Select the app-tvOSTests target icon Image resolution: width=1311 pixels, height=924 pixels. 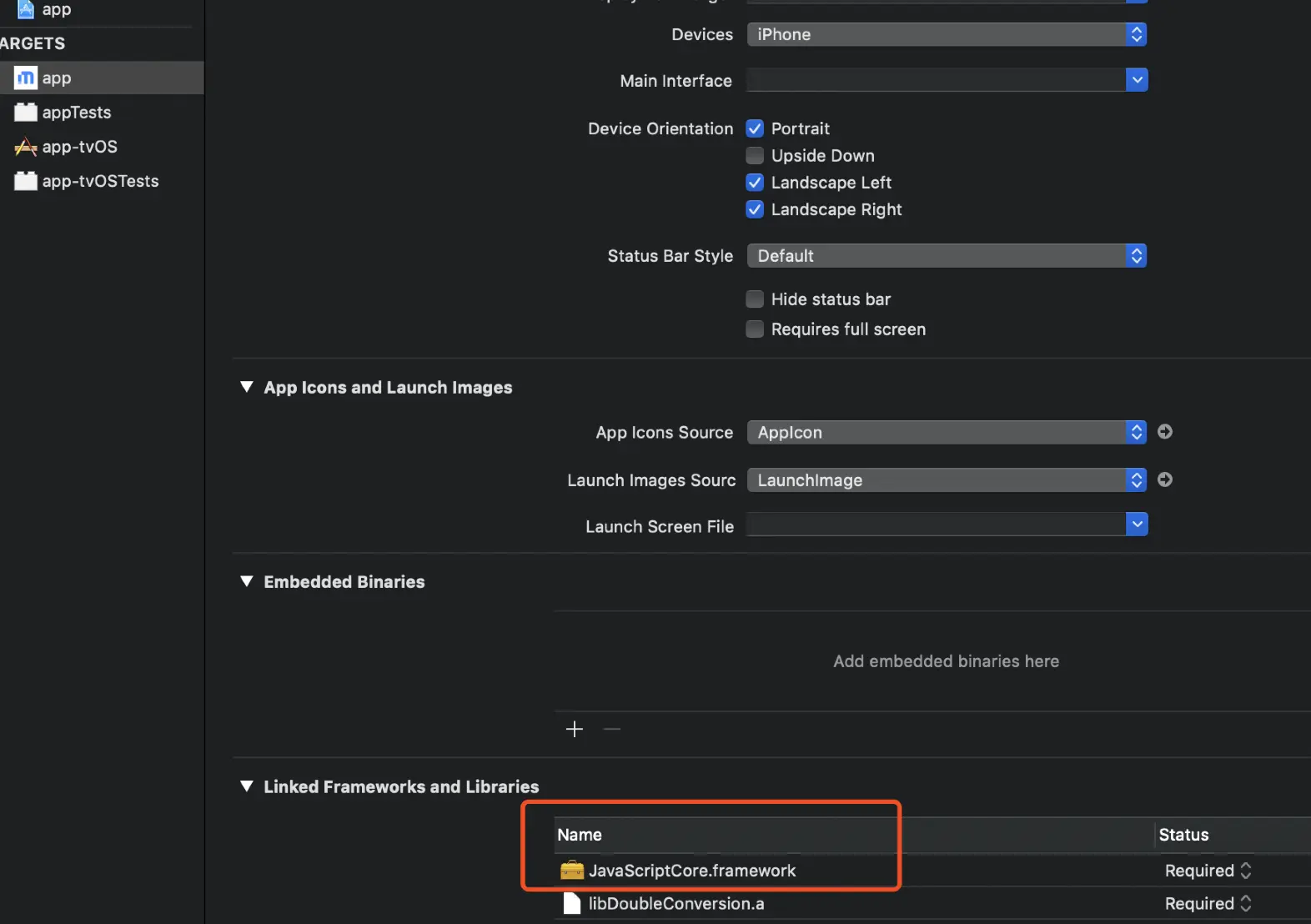click(26, 181)
